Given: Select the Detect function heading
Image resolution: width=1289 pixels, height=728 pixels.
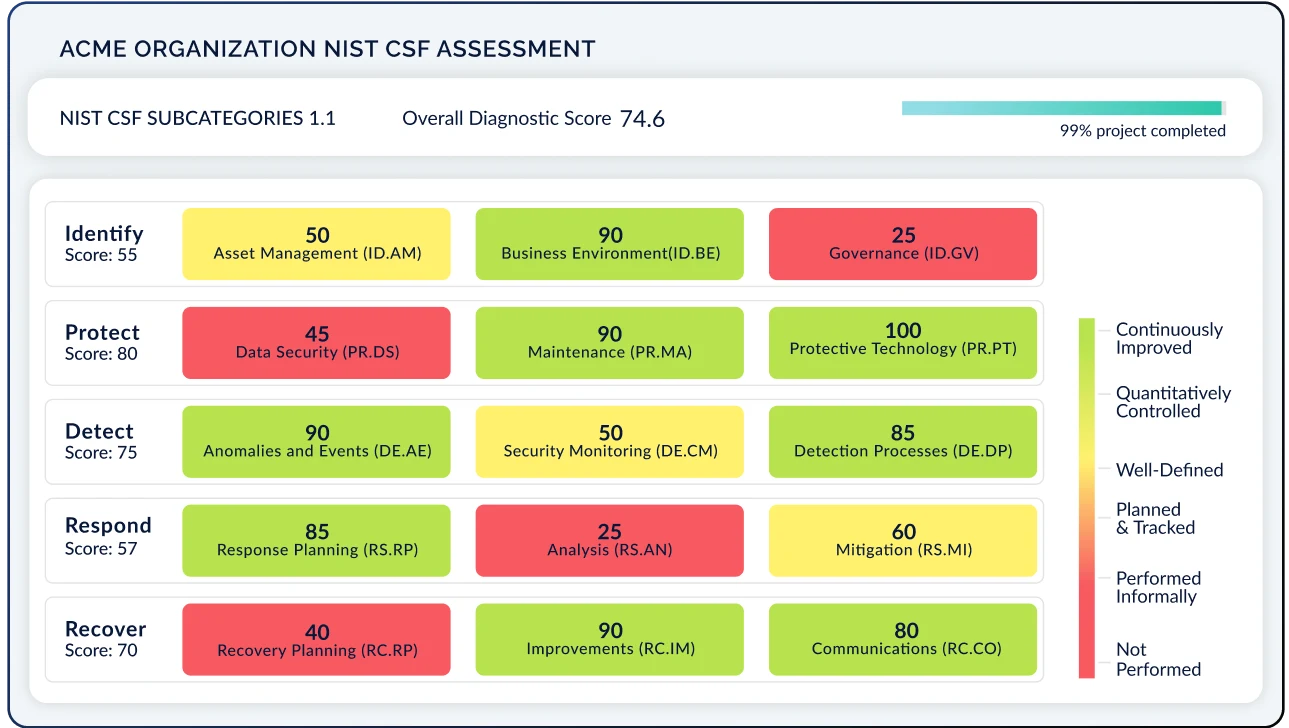Looking at the screenshot, I should (99, 431).
